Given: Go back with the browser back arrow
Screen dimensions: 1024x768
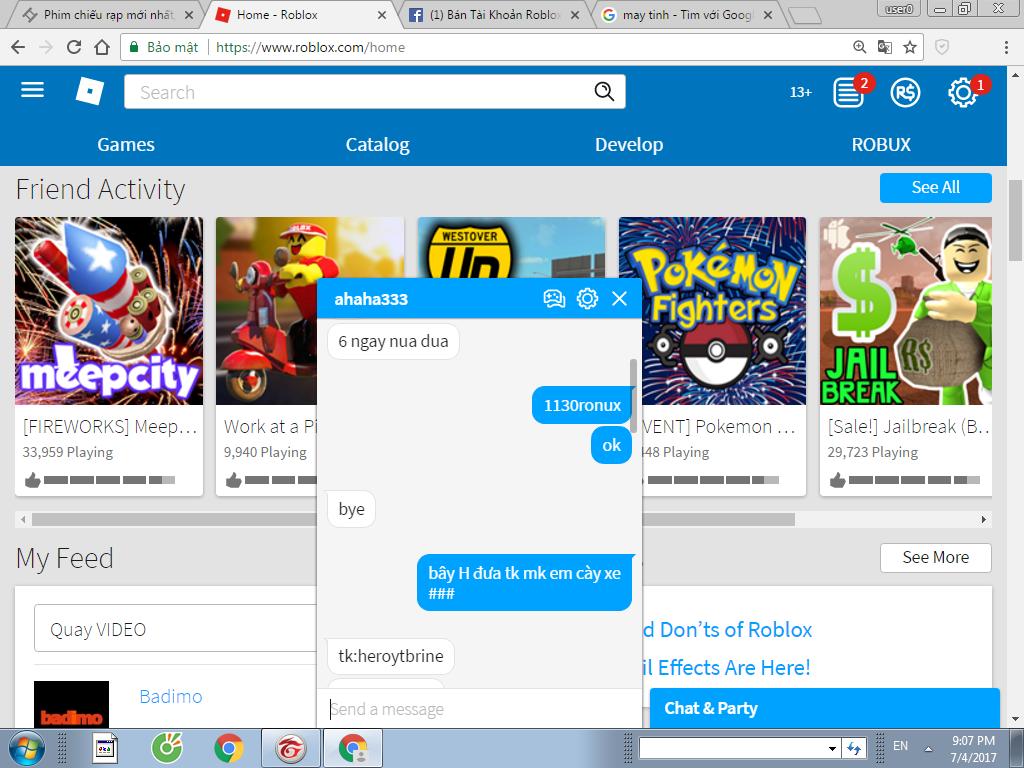Looking at the screenshot, I should [18, 47].
